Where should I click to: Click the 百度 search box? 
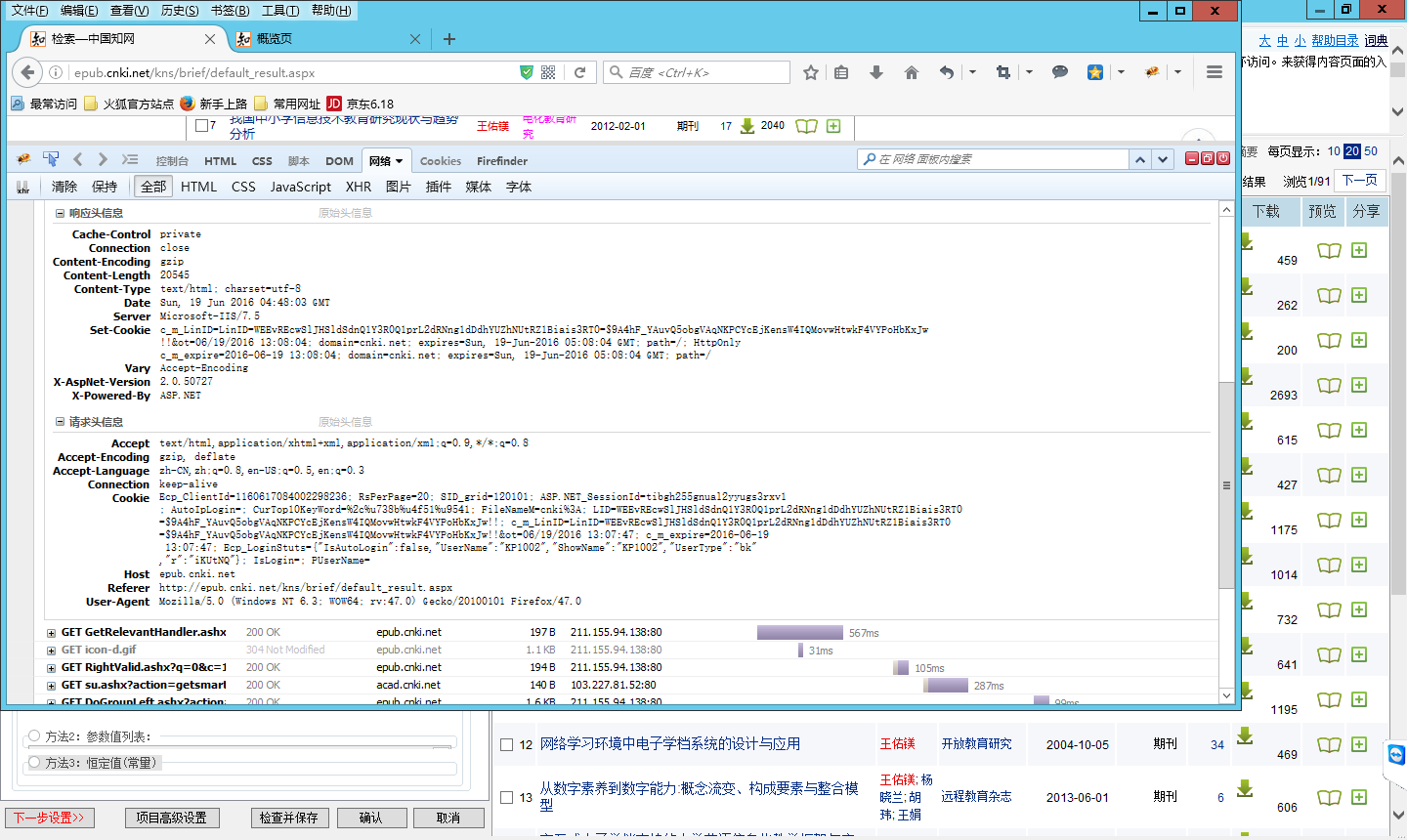[x=697, y=72]
